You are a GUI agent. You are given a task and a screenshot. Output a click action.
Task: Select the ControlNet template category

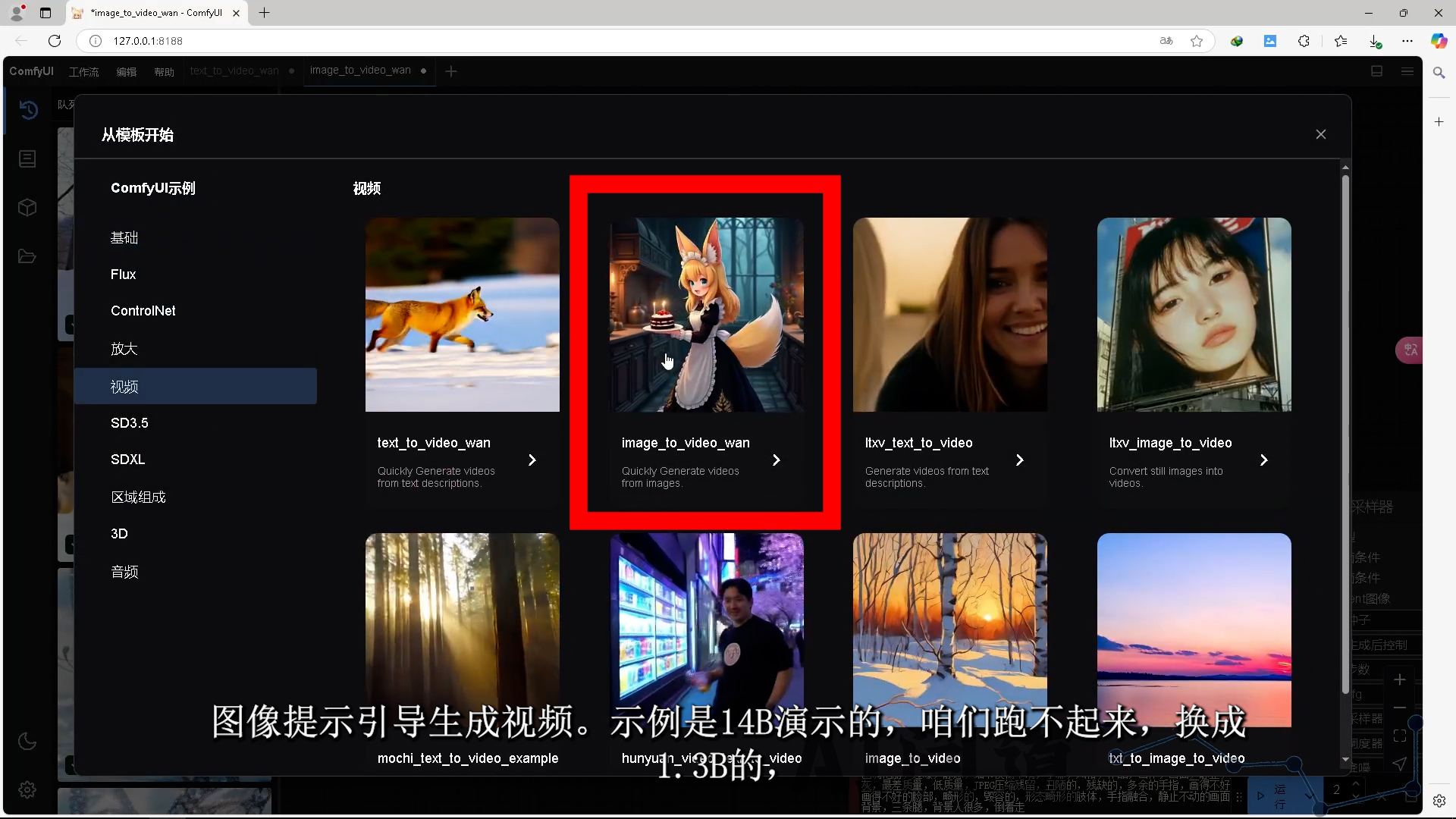click(x=143, y=311)
